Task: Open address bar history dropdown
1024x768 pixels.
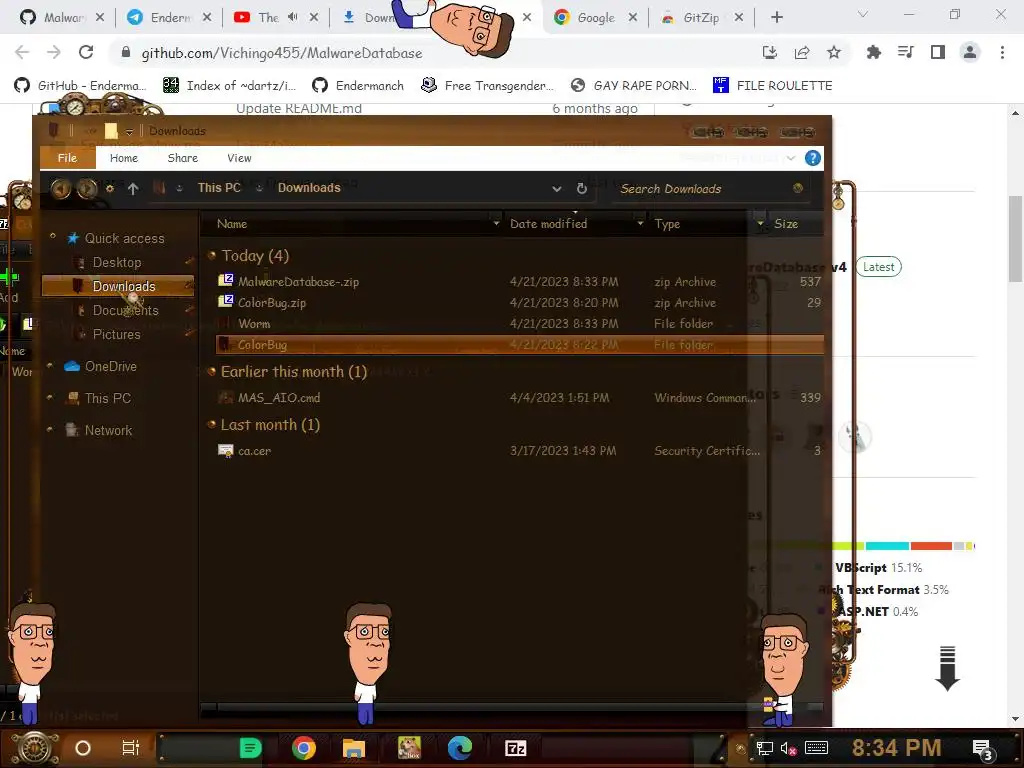Action: 556,189
